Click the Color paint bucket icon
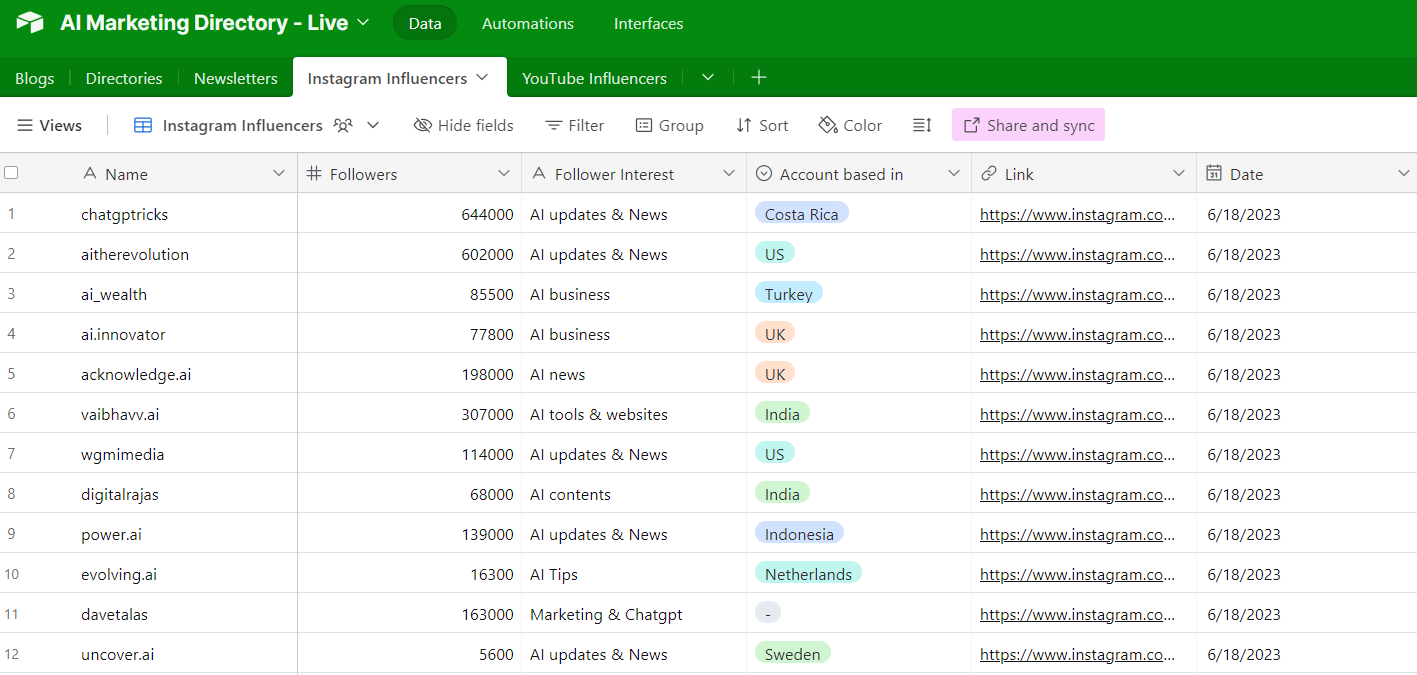Viewport: 1417px width, 675px height. [x=828, y=125]
